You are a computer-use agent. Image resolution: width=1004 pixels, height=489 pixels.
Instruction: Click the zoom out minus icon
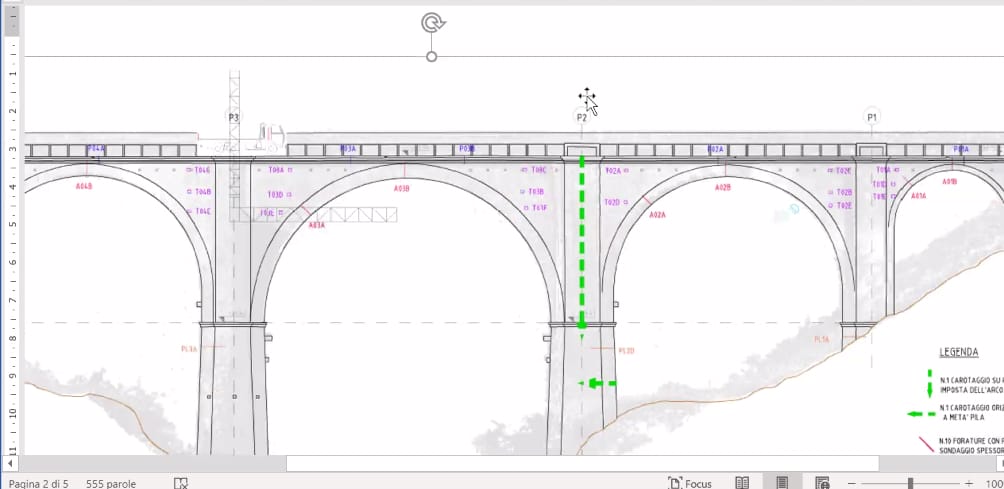click(851, 483)
